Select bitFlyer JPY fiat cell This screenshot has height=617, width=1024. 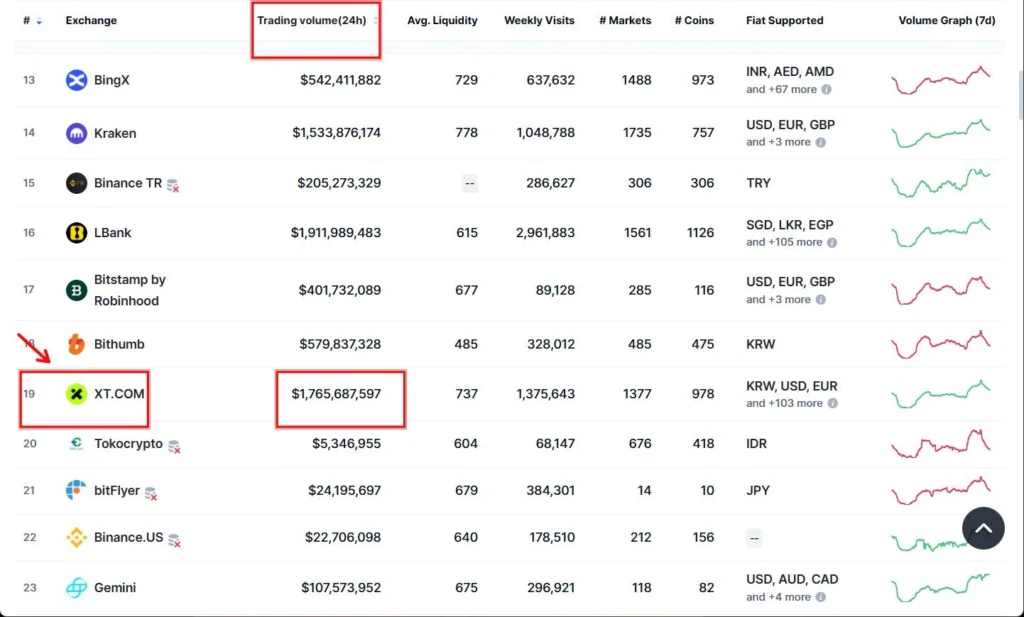click(x=758, y=490)
